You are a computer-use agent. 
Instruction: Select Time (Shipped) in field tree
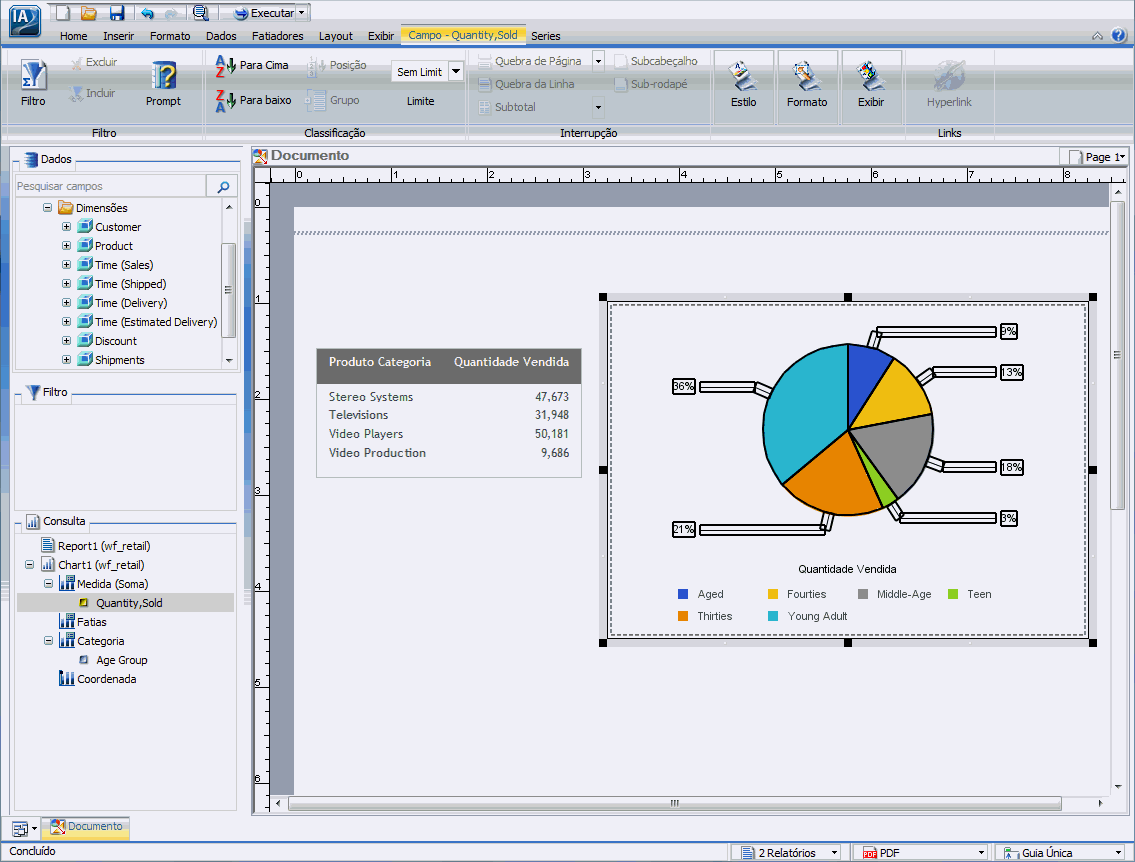[x=130, y=284]
